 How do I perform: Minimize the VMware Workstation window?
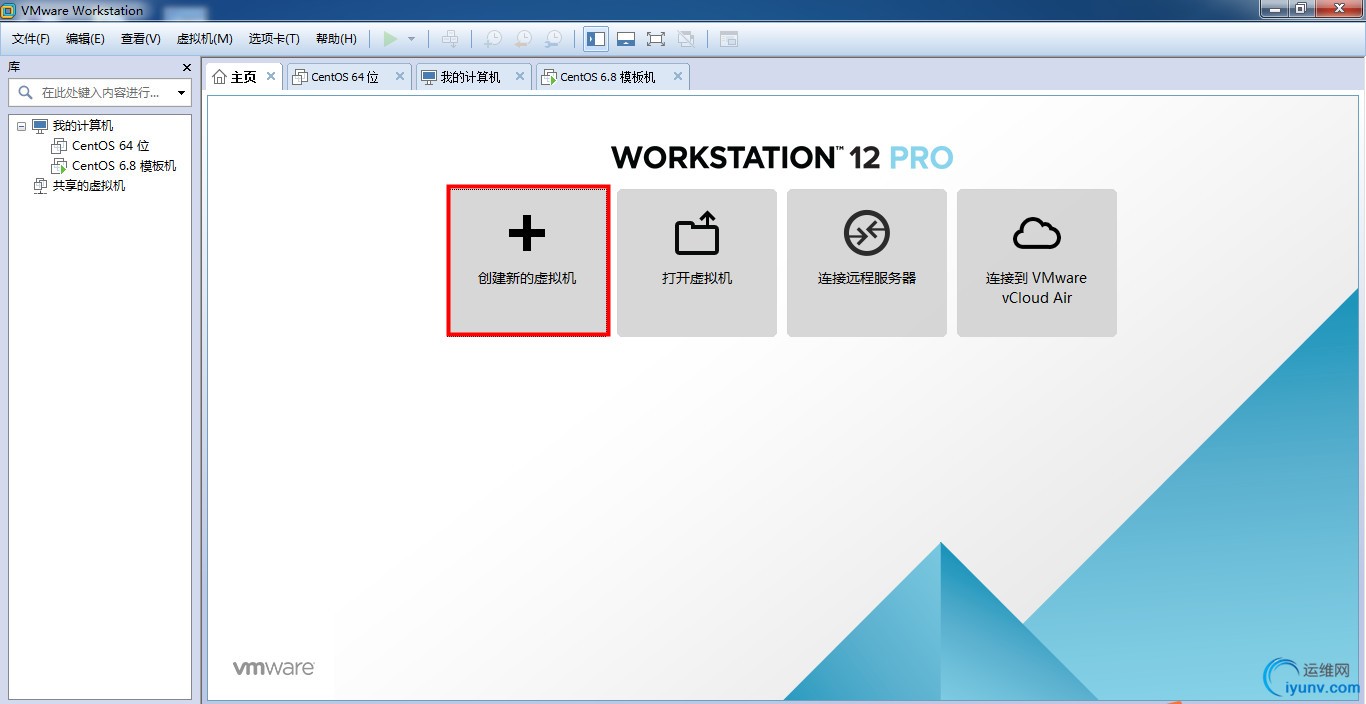coord(1275,9)
